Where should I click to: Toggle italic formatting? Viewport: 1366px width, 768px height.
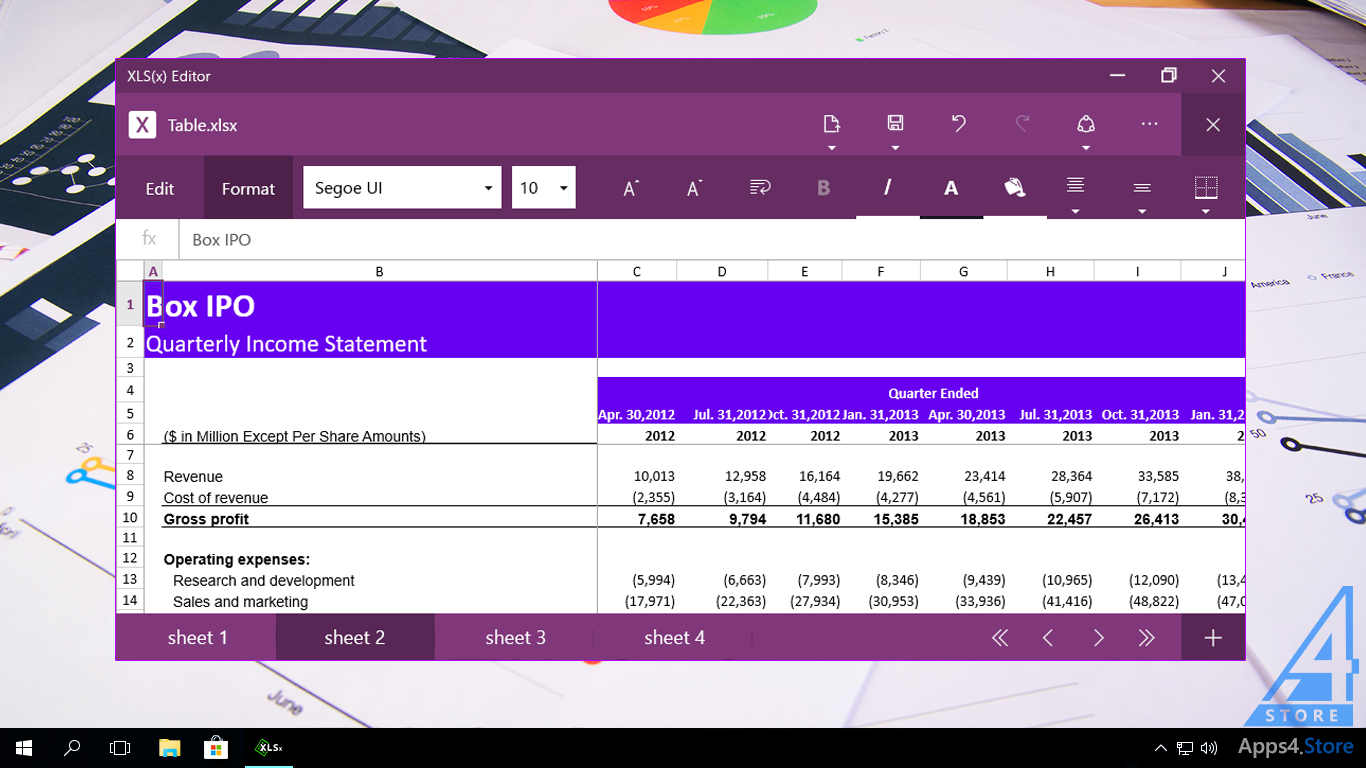click(x=887, y=188)
